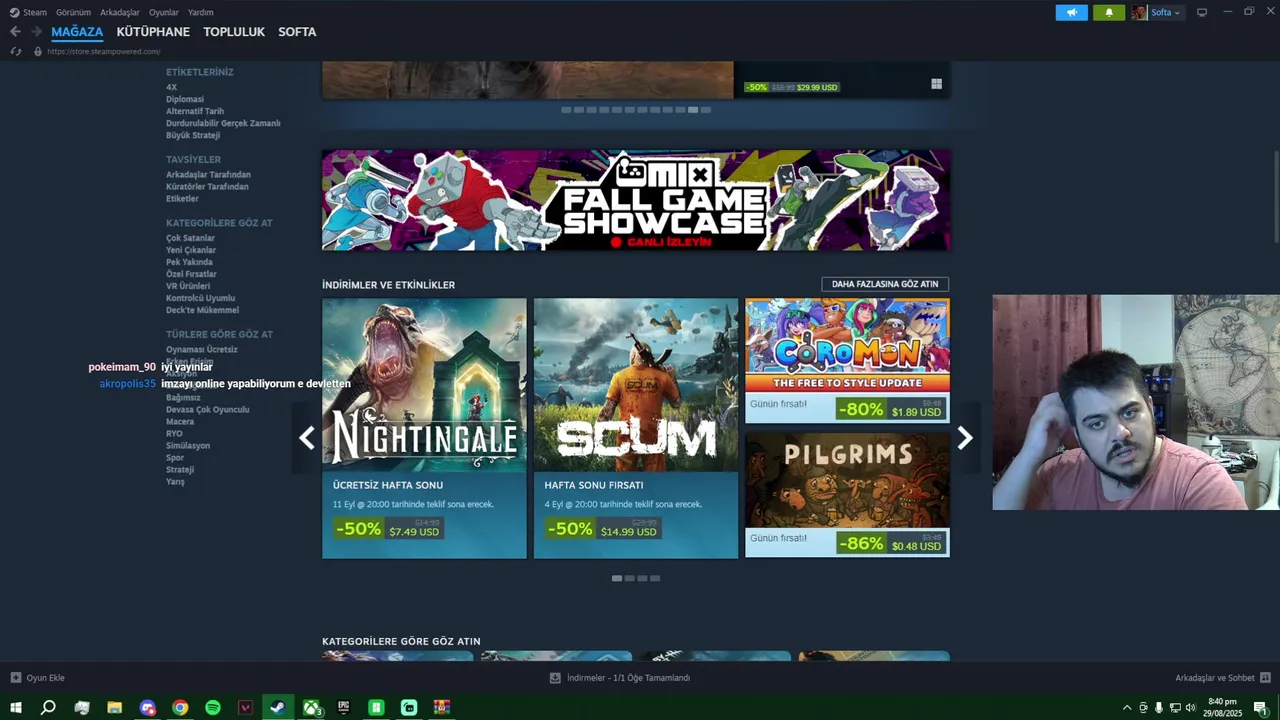Go back with the navigation arrow
Viewport: 1280px width, 720px height.
(15, 32)
